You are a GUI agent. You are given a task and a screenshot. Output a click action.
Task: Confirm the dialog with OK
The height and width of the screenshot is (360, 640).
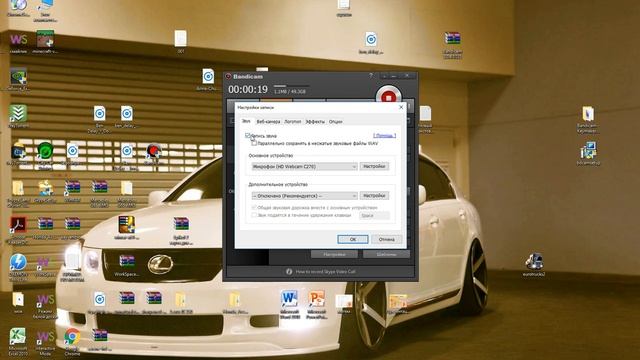[x=353, y=239]
